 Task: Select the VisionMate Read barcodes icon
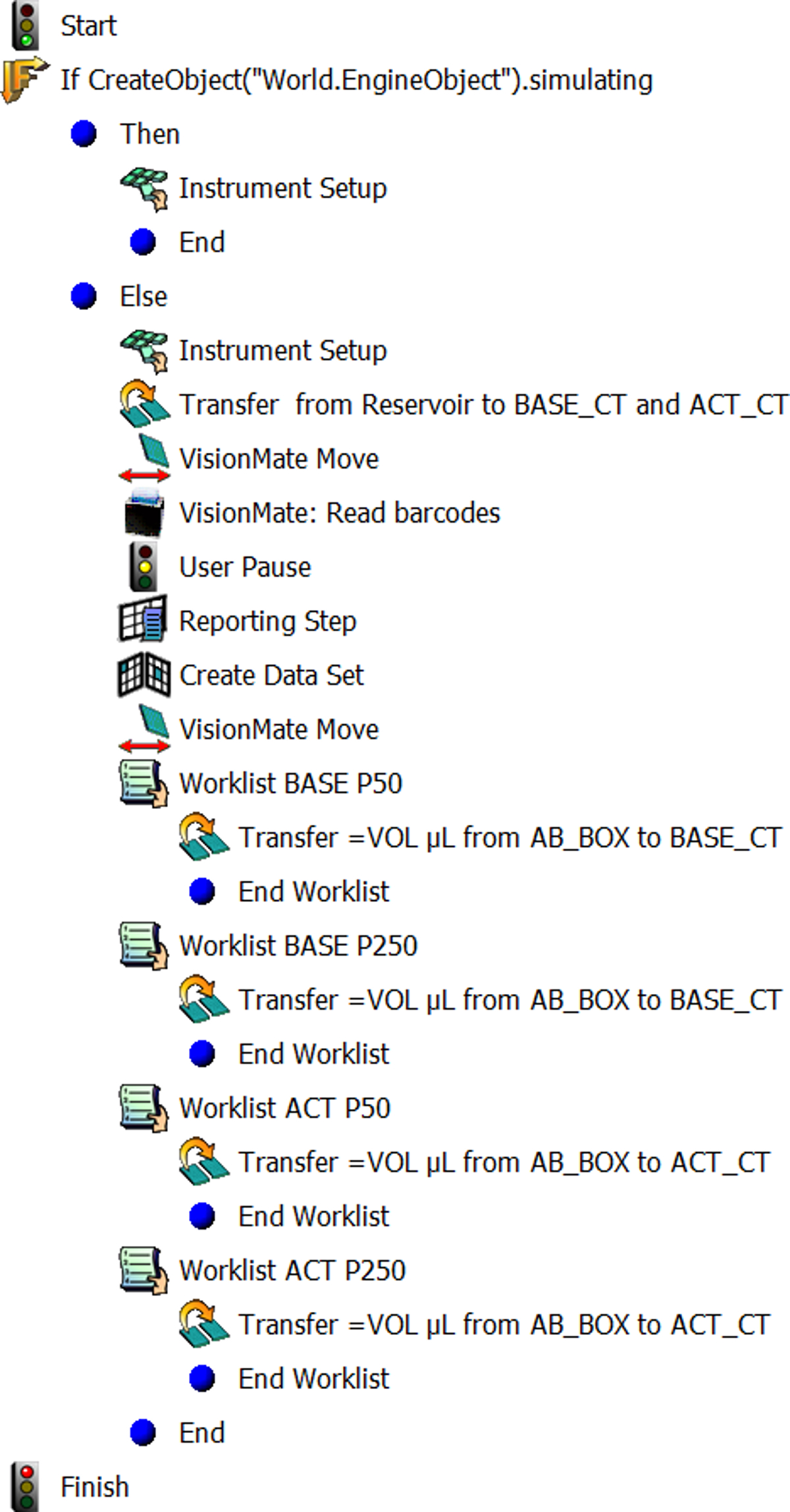(144, 513)
